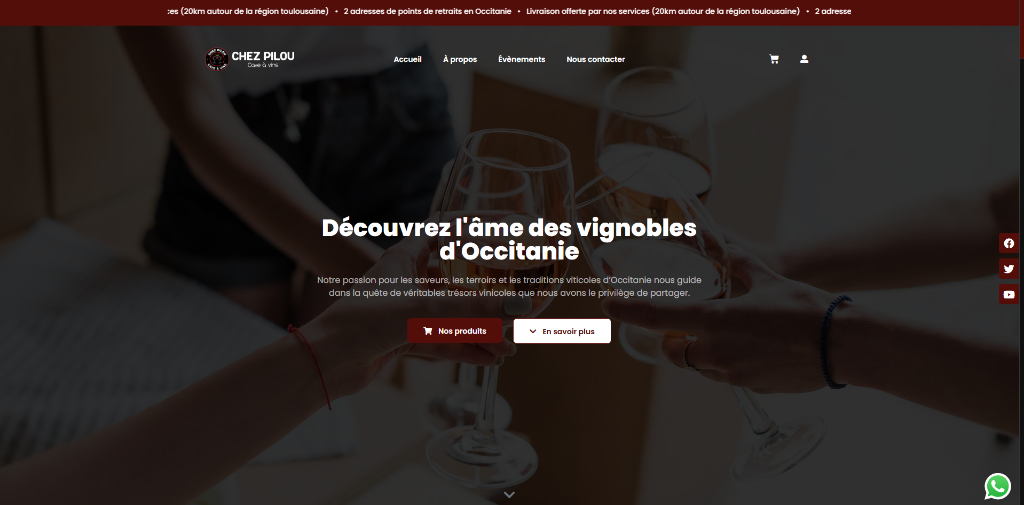Click the user account icon
1024x505 pixels.
[x=804, y=59]
